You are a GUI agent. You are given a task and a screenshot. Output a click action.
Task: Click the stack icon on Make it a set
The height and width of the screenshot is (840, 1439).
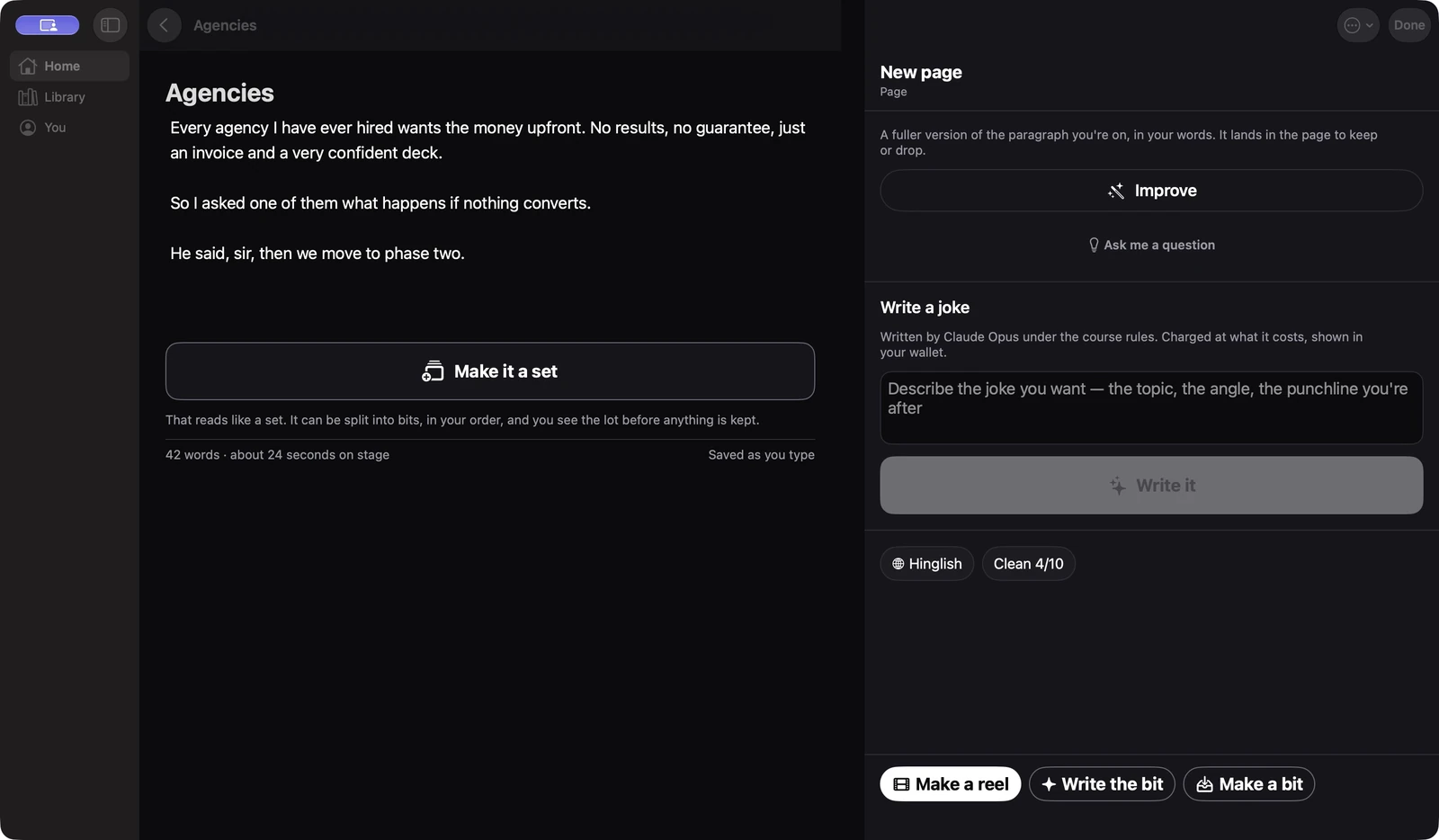(433, 371)
